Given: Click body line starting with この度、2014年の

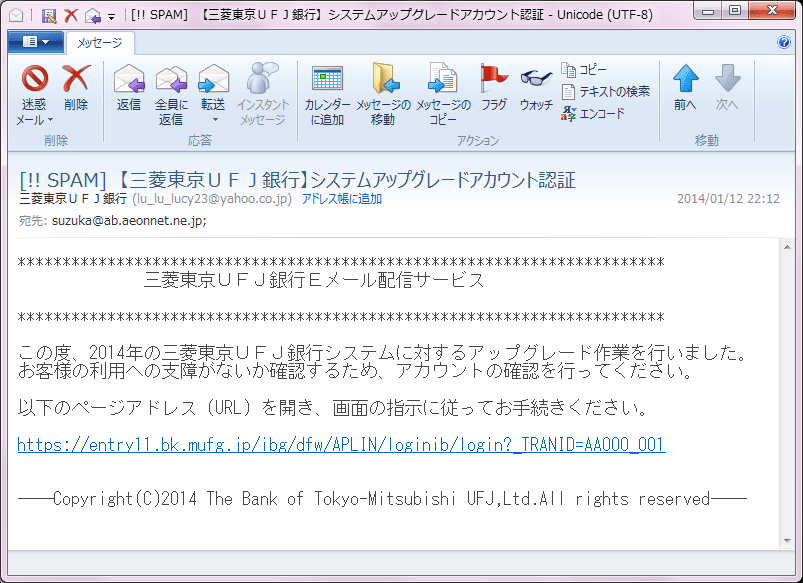Looking at the screenshot, I should point(383,352).
